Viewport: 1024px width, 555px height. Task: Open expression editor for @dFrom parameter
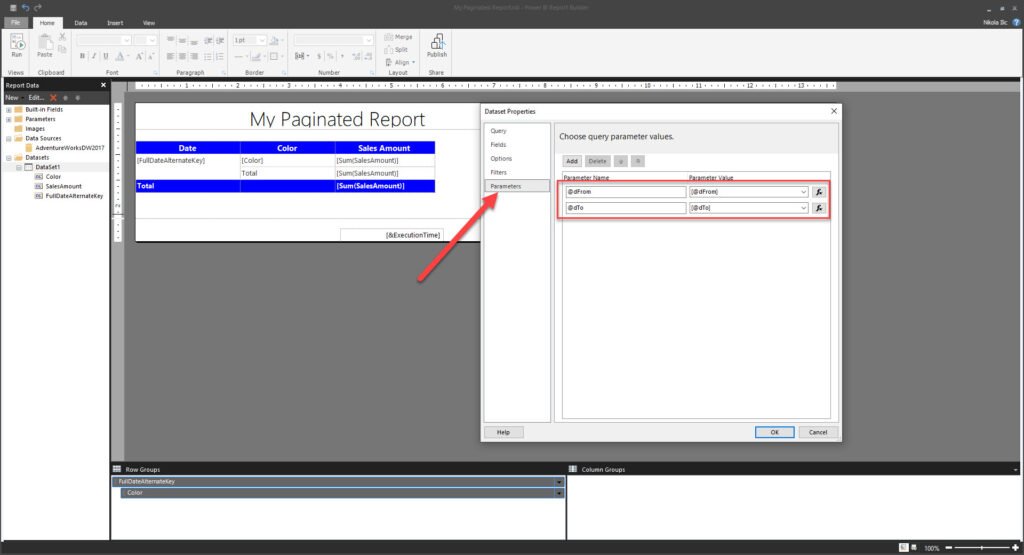click(819, 192)
